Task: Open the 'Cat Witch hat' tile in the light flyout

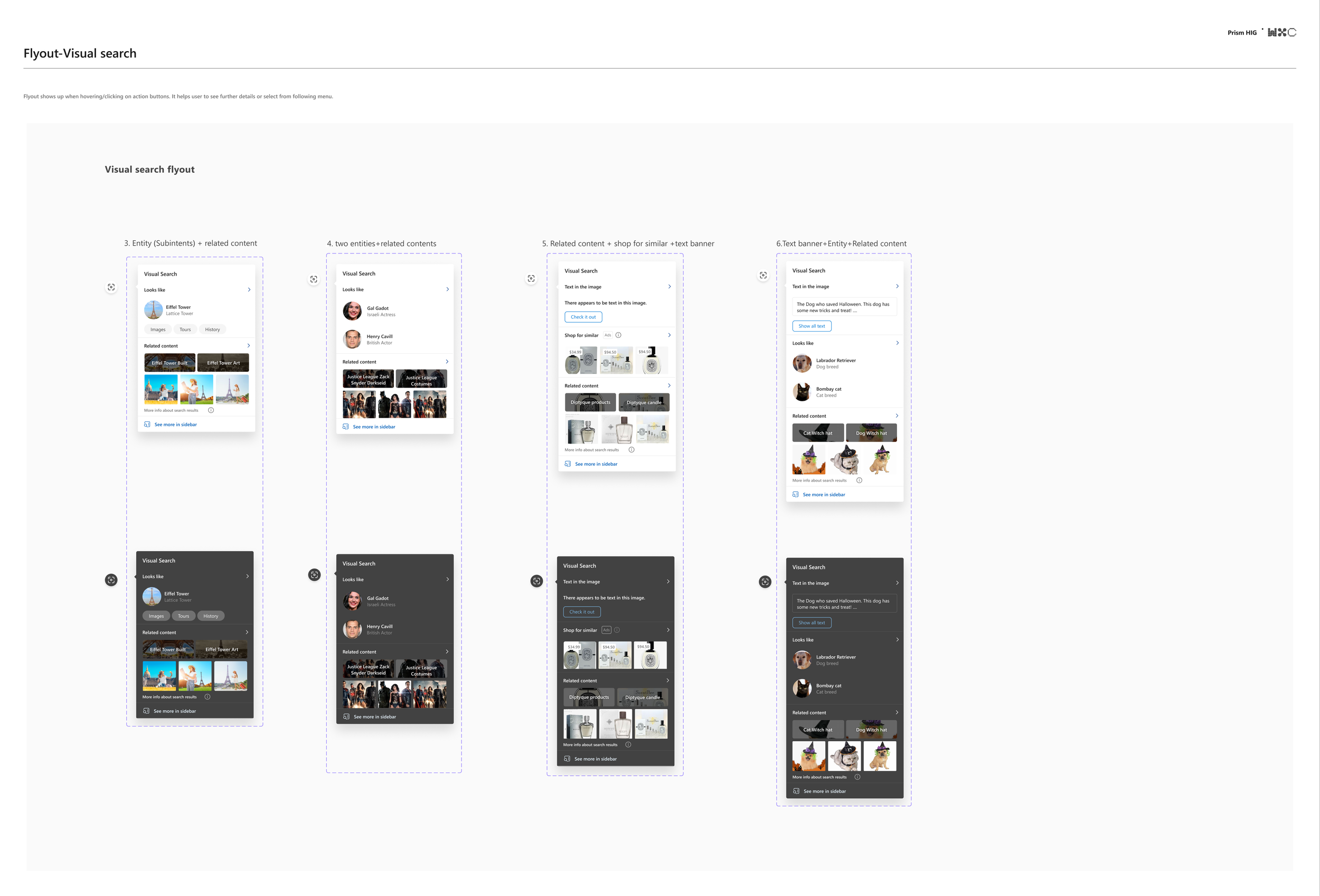Action: (x=817, y=432)
